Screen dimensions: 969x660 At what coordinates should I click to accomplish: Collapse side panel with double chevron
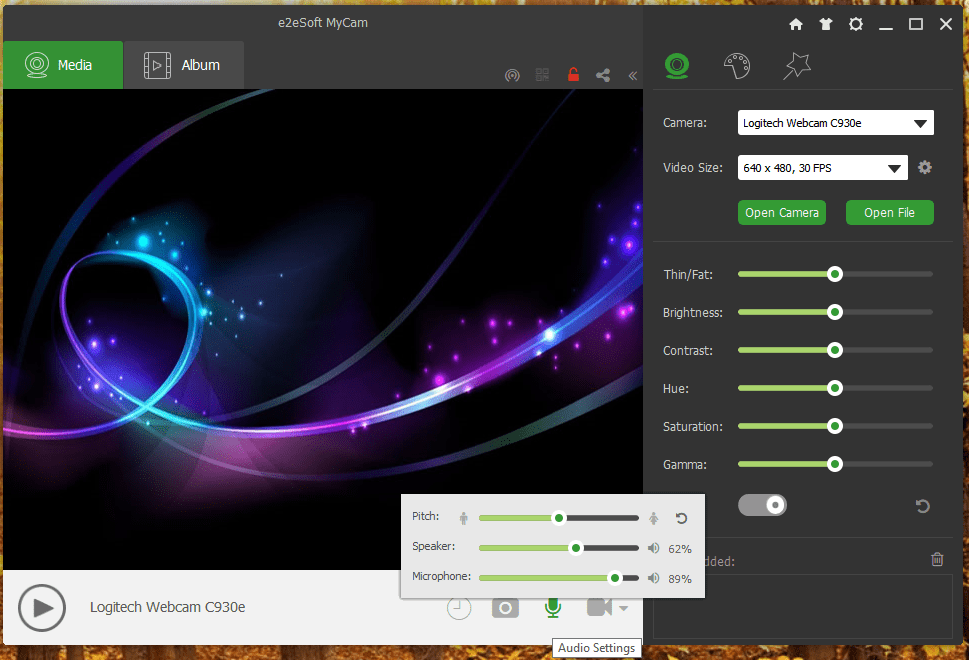(x=633, y=75)
